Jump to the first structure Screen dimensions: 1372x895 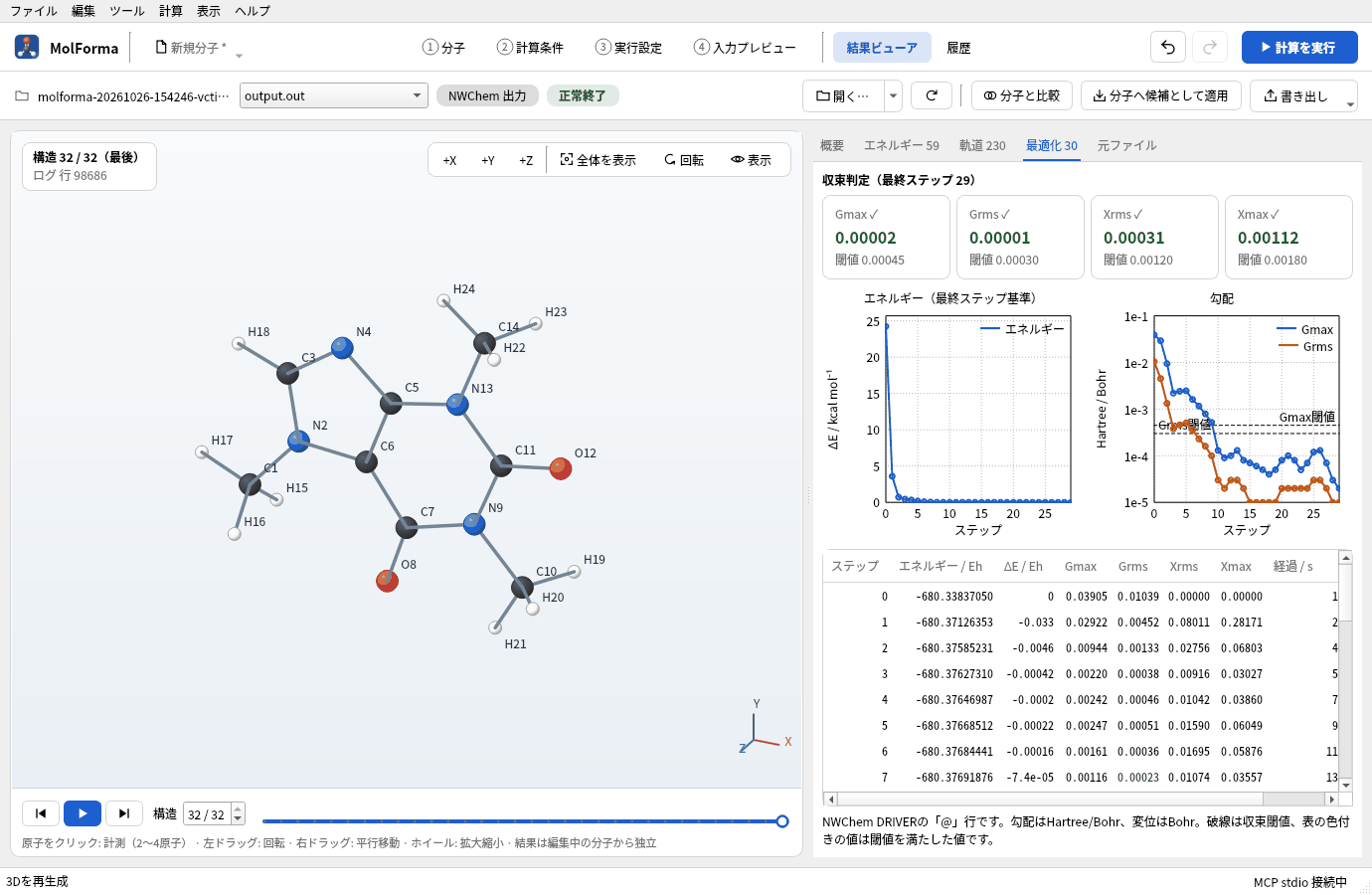(x=41, y=813)
